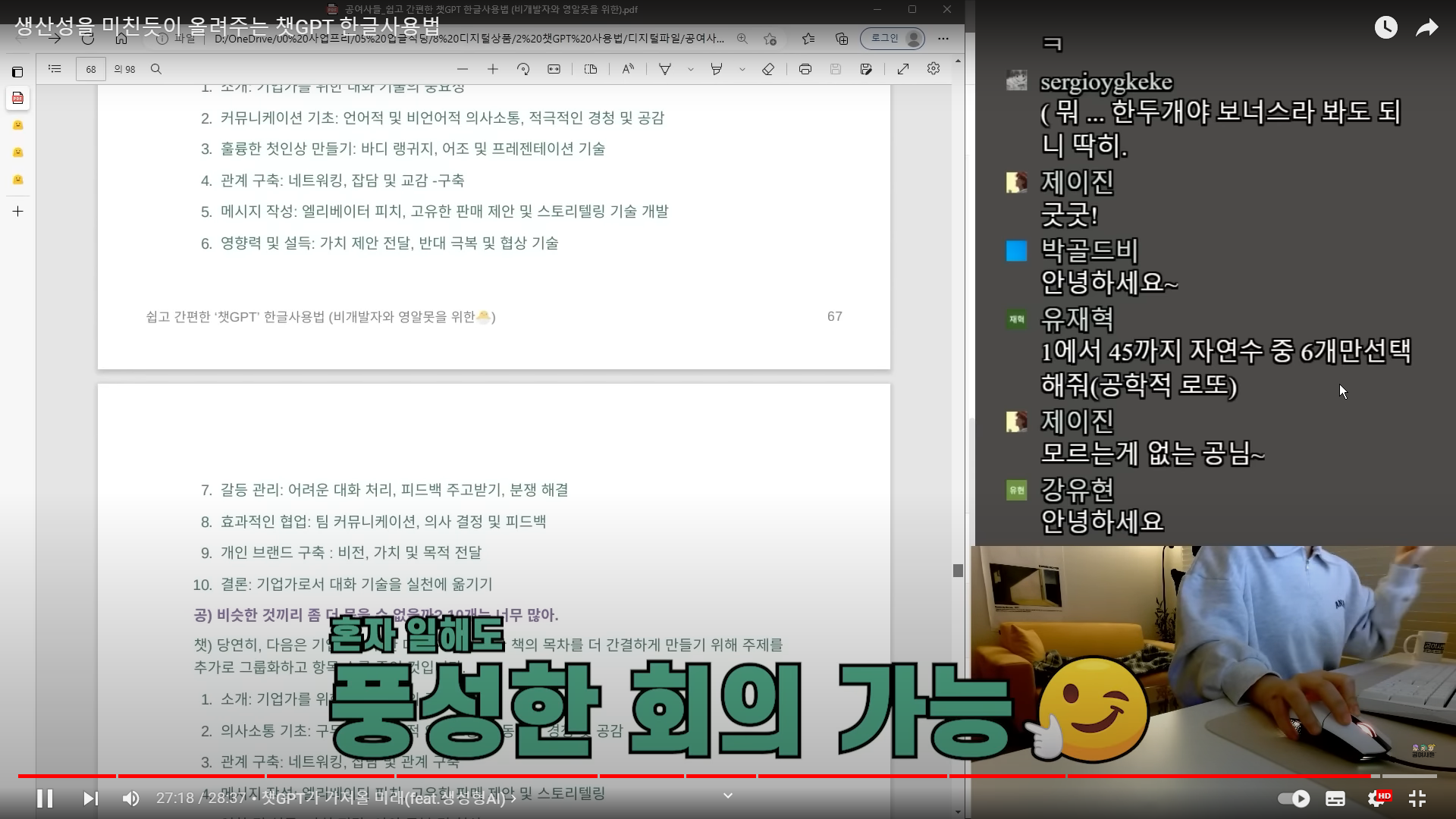Select the PDF Draw pen tool
This screenshot has height=819, width=1456.
(665, 69)
